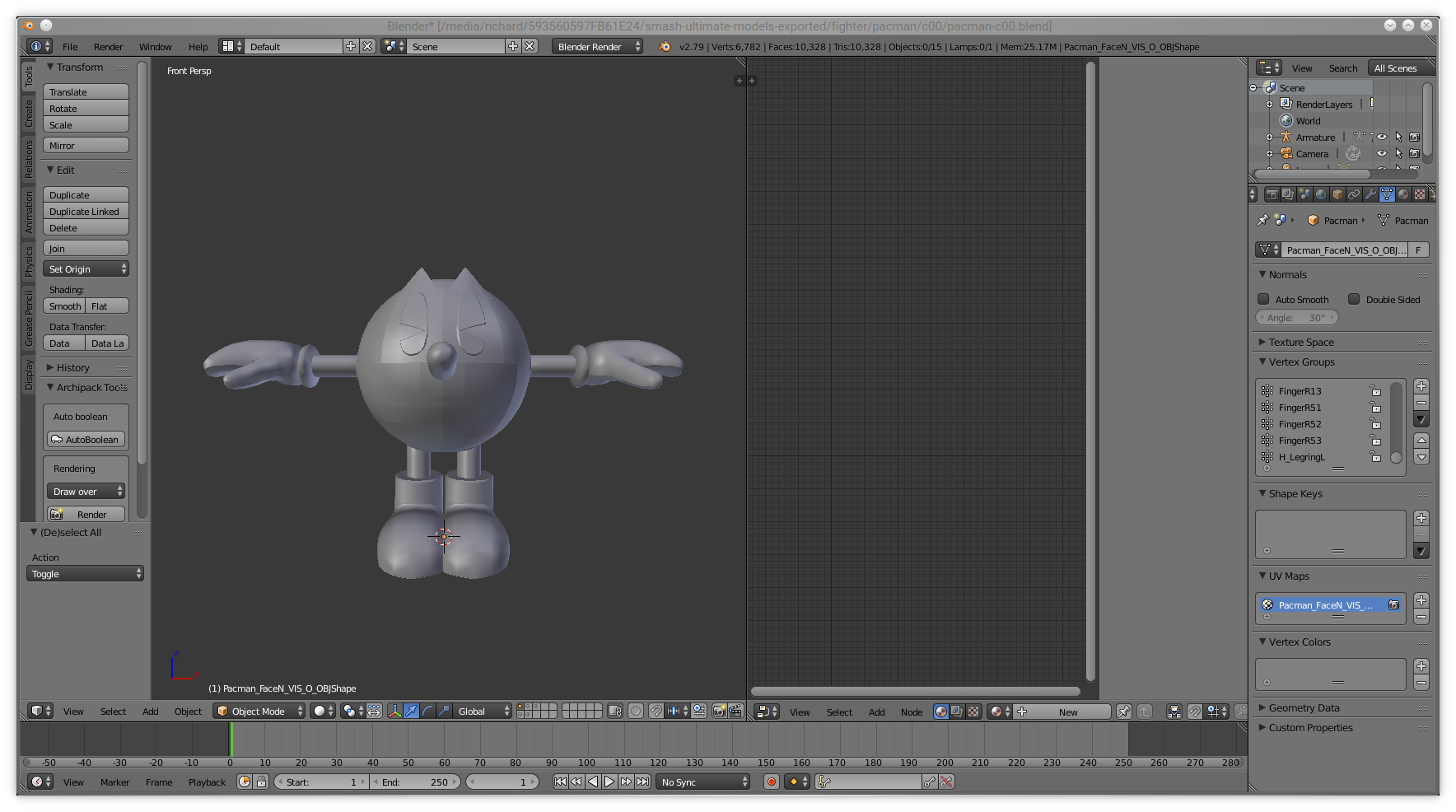The width and height of the screenshot is (1456, 812).
Task: Open the No Sync dropdown
Action: click(703, 782)
